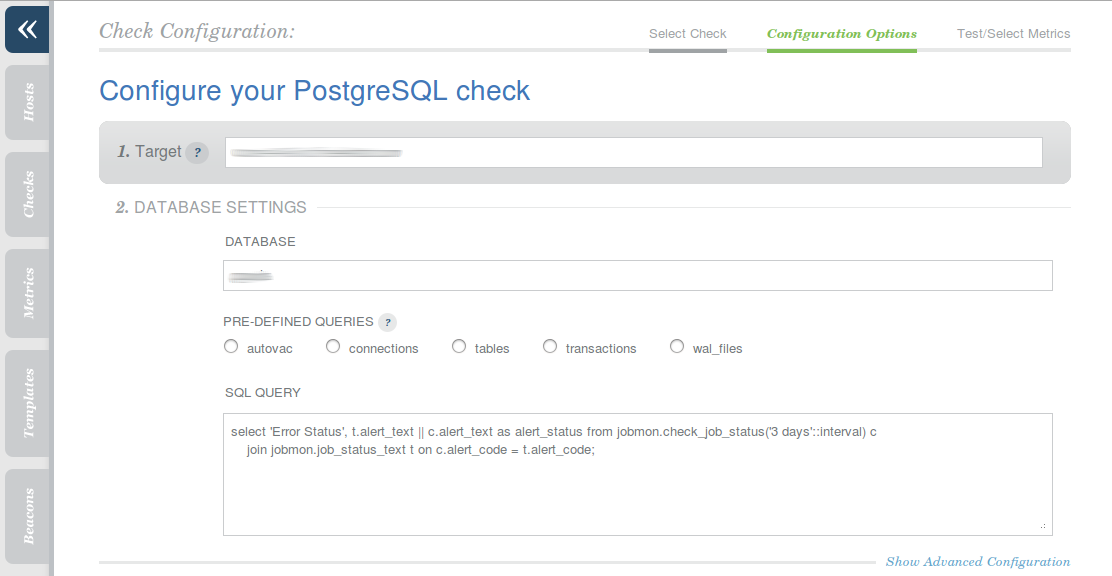Collapse the sidebar using the double-arrow icon
This screenshot has width=1112, height=576.
[26, 29]
